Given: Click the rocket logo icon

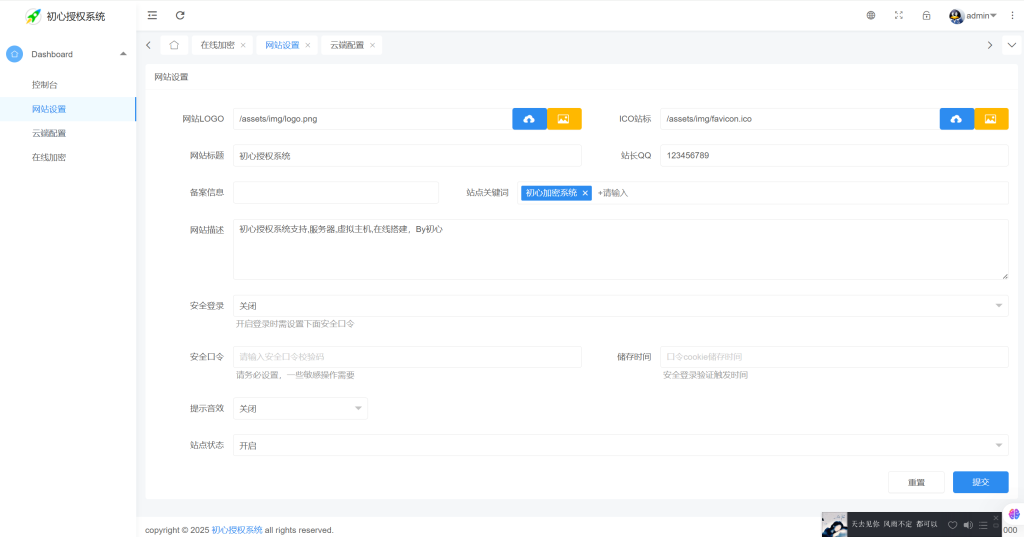Looking at the screenshot, I should pyautogui.click(x=33, y=16).
